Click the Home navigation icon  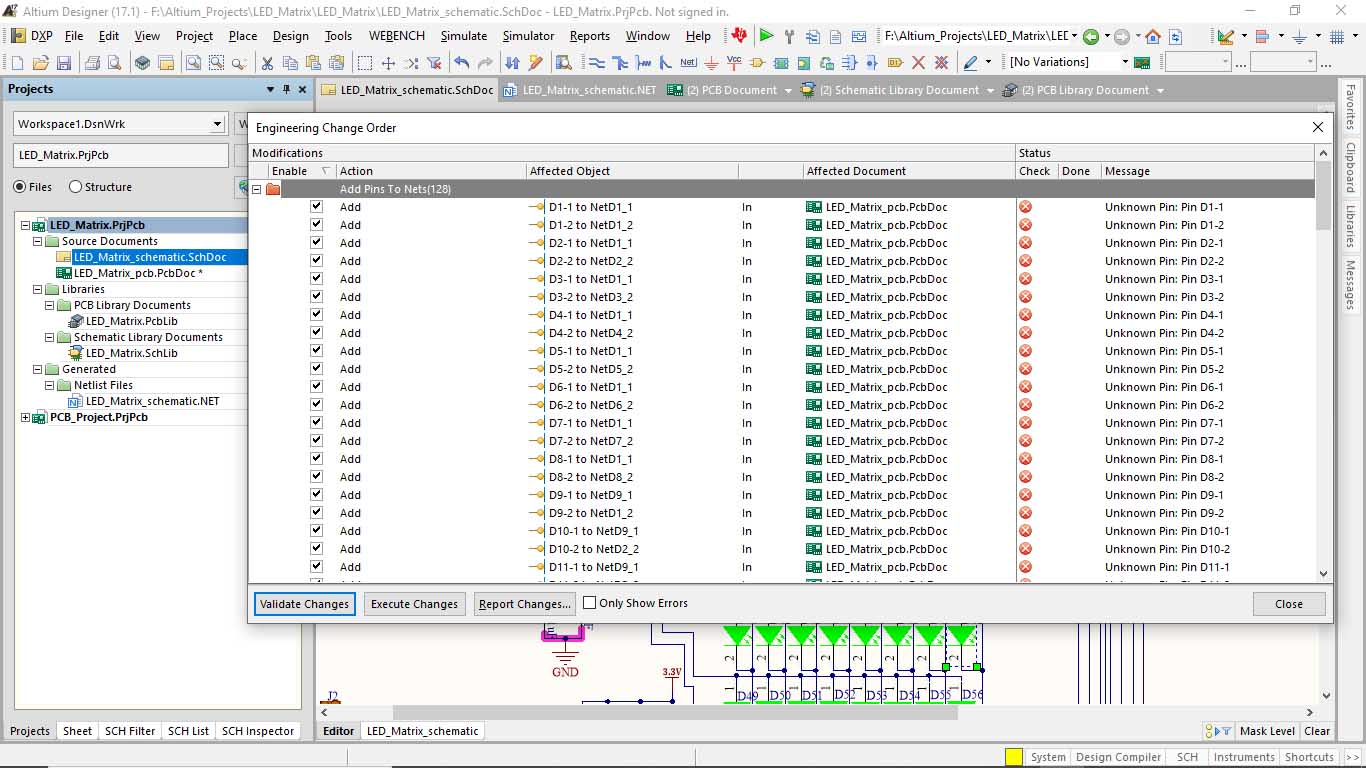[1153, 37]
